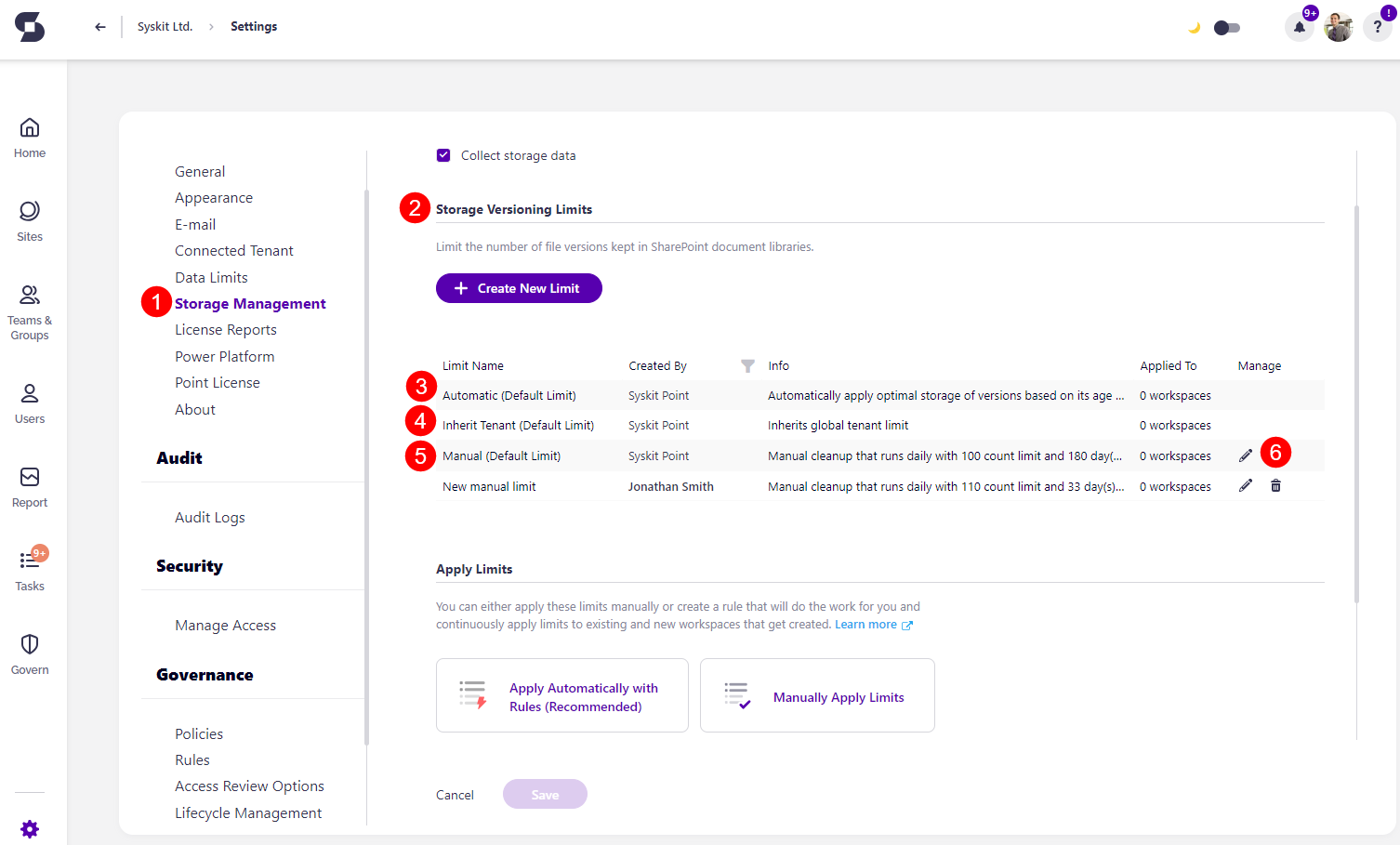
Task: Click the notifications bell icon
Action: [1299, 27]
